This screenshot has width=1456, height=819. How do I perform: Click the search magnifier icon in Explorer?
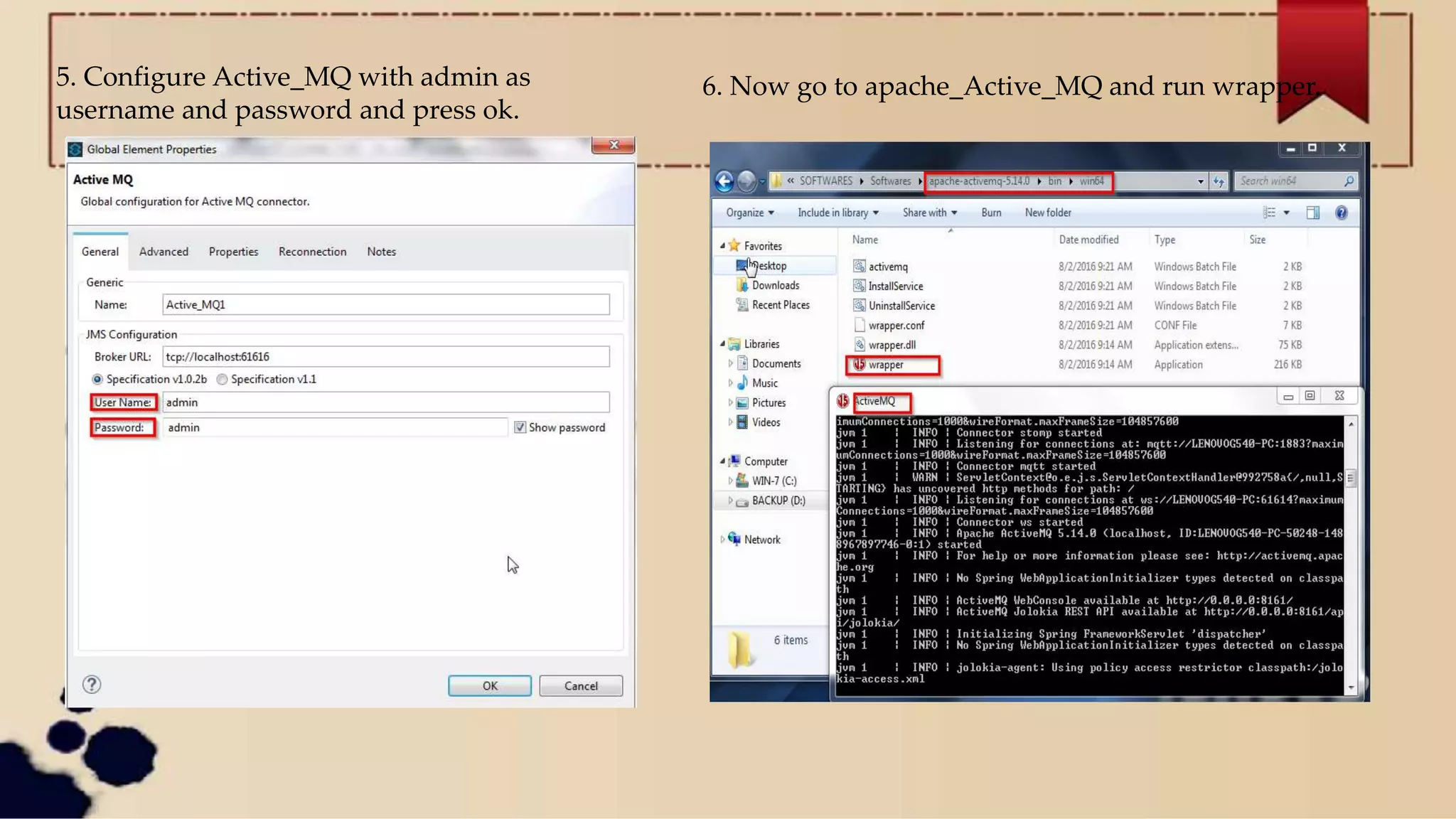click(x=1349, y=181)
